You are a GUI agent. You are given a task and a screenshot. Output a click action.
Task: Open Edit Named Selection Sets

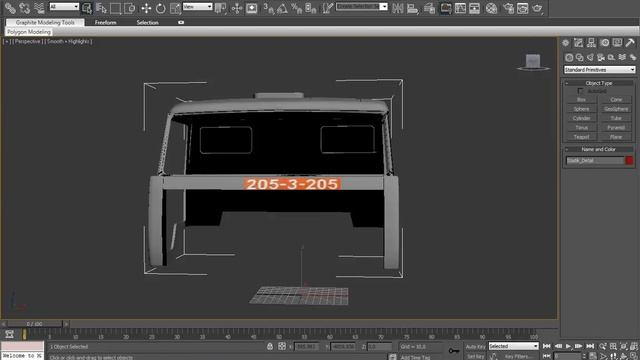328,8
